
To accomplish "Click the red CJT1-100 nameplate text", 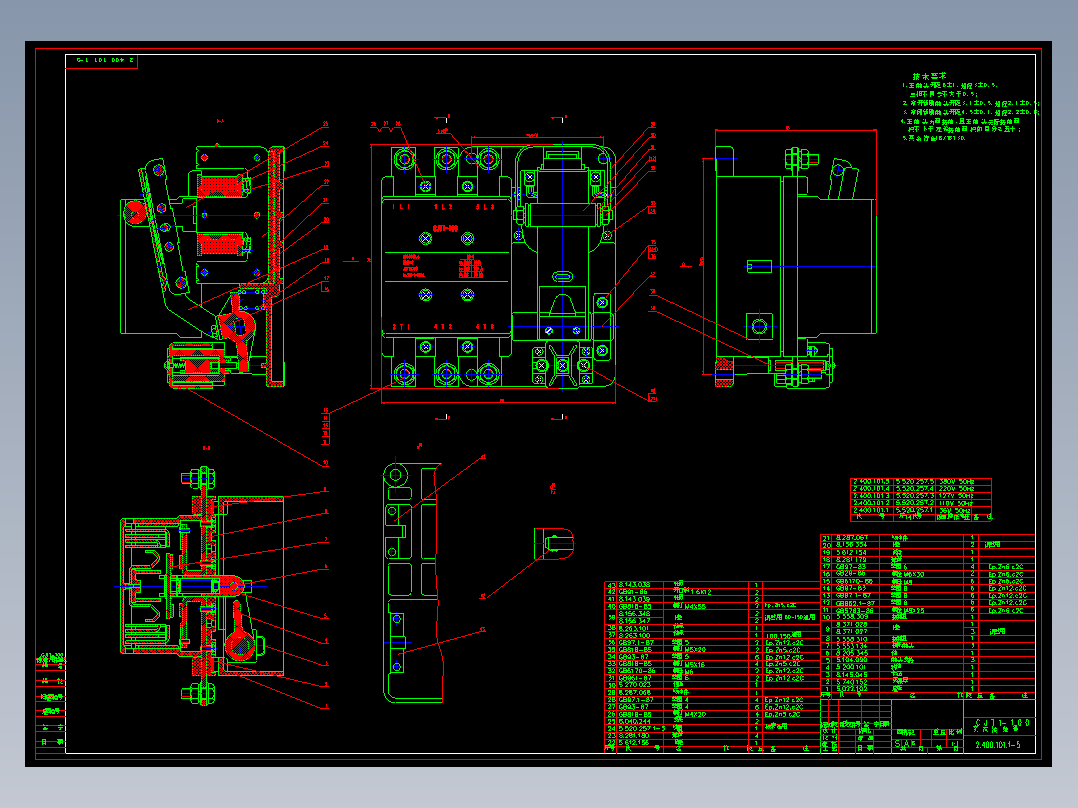I will [446, 228].
